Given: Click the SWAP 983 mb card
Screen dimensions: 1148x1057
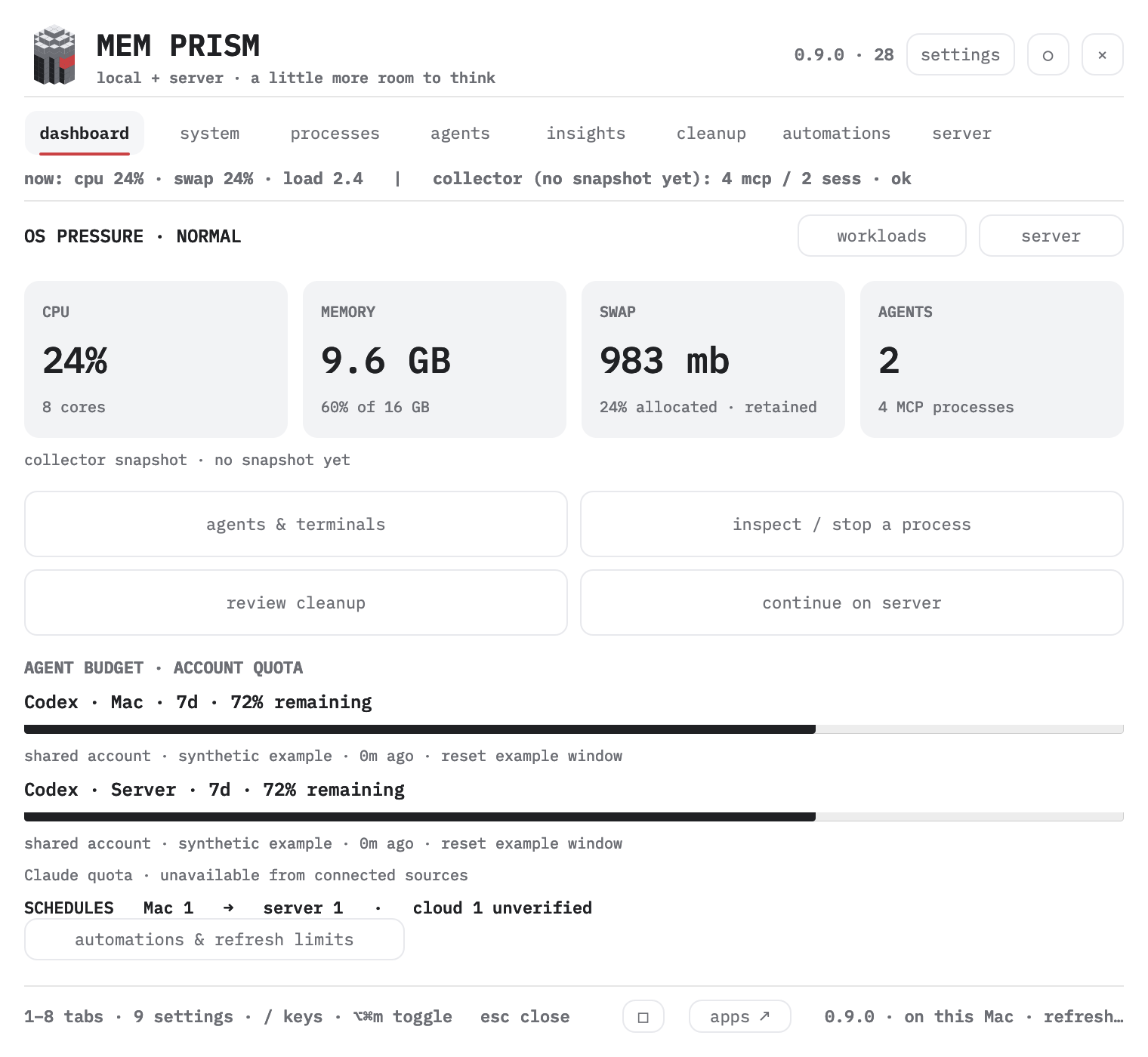Looking at the screenshot, I should click(714, 359).
